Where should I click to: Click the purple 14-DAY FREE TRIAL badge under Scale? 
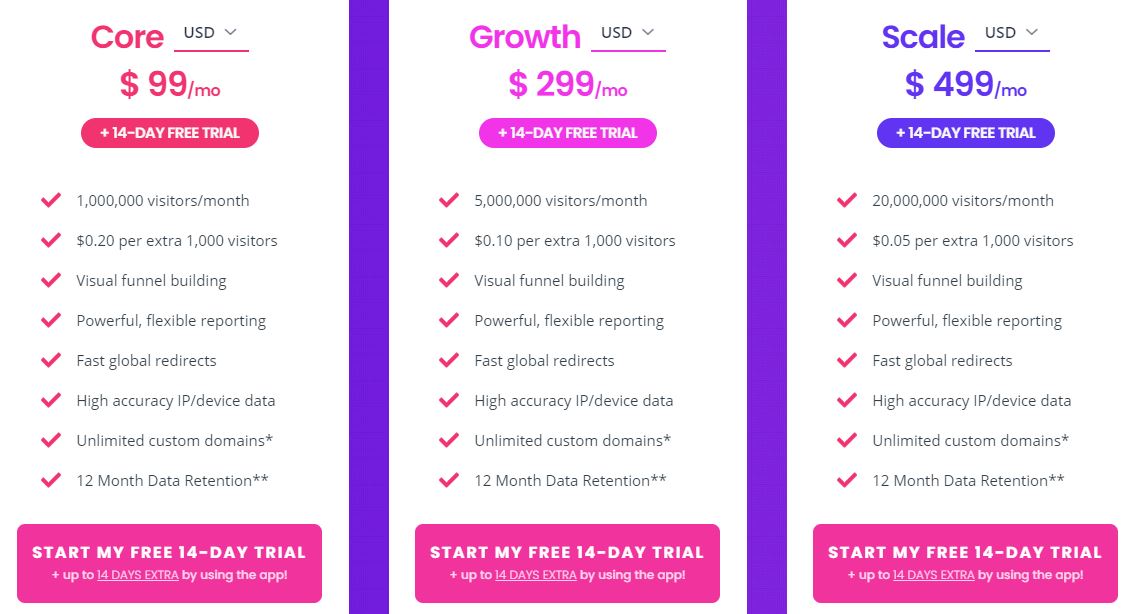click(x=965, y=132)
